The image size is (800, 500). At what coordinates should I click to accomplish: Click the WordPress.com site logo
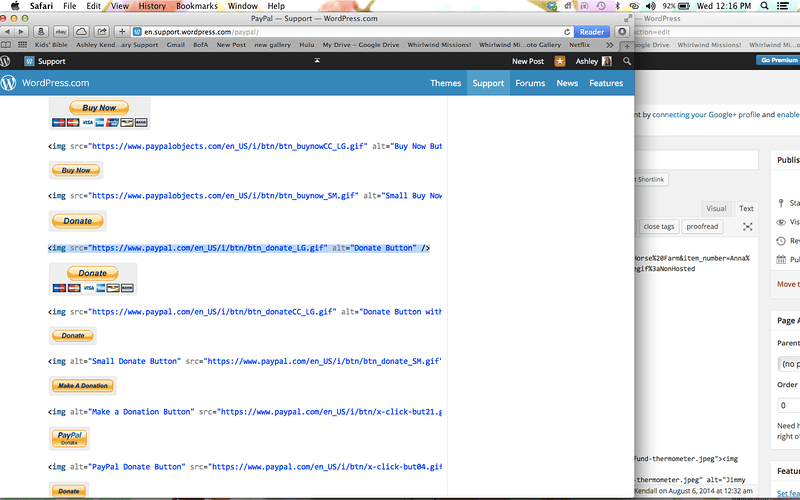coord(45,83)
